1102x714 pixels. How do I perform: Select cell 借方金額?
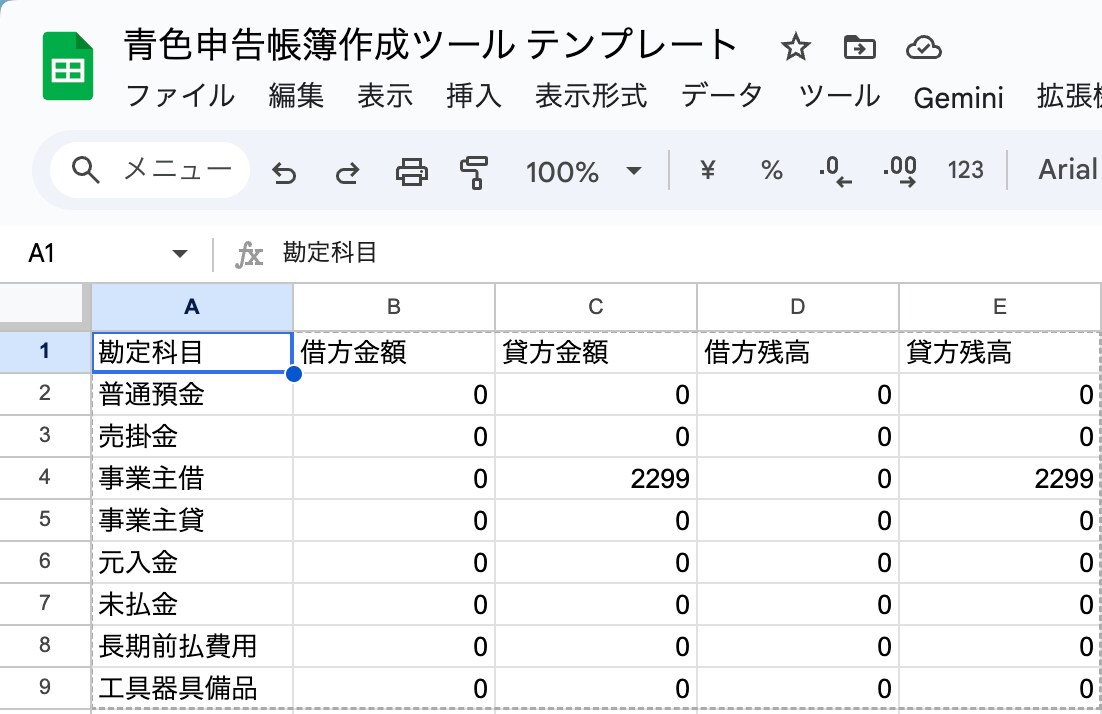point(394,352)
